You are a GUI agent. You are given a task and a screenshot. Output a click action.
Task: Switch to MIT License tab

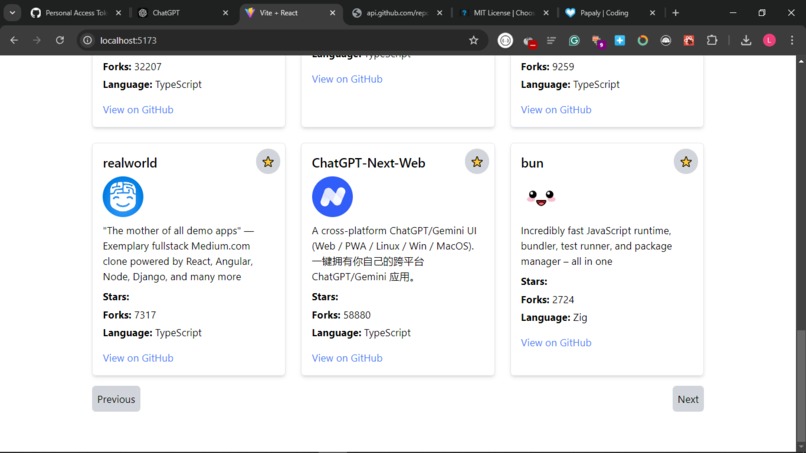click(x=503, y=13)
